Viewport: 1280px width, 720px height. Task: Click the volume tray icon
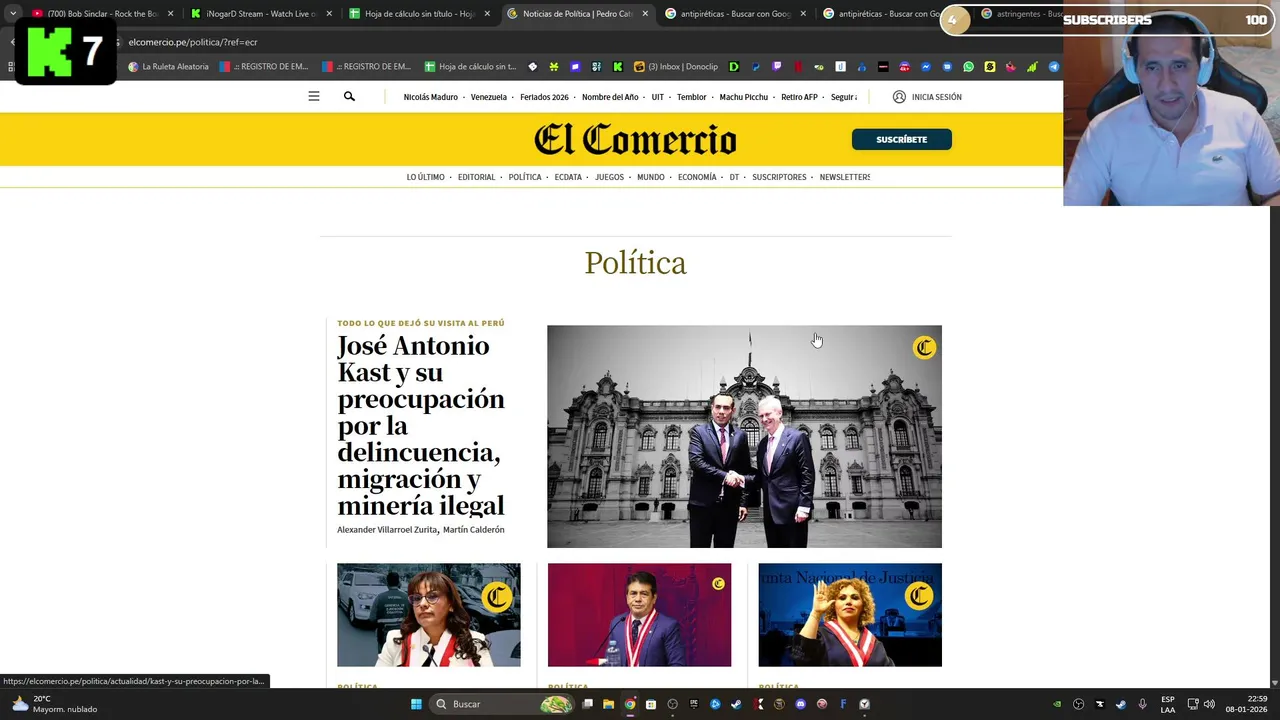pyautogui.click(x=1209, y=704)
